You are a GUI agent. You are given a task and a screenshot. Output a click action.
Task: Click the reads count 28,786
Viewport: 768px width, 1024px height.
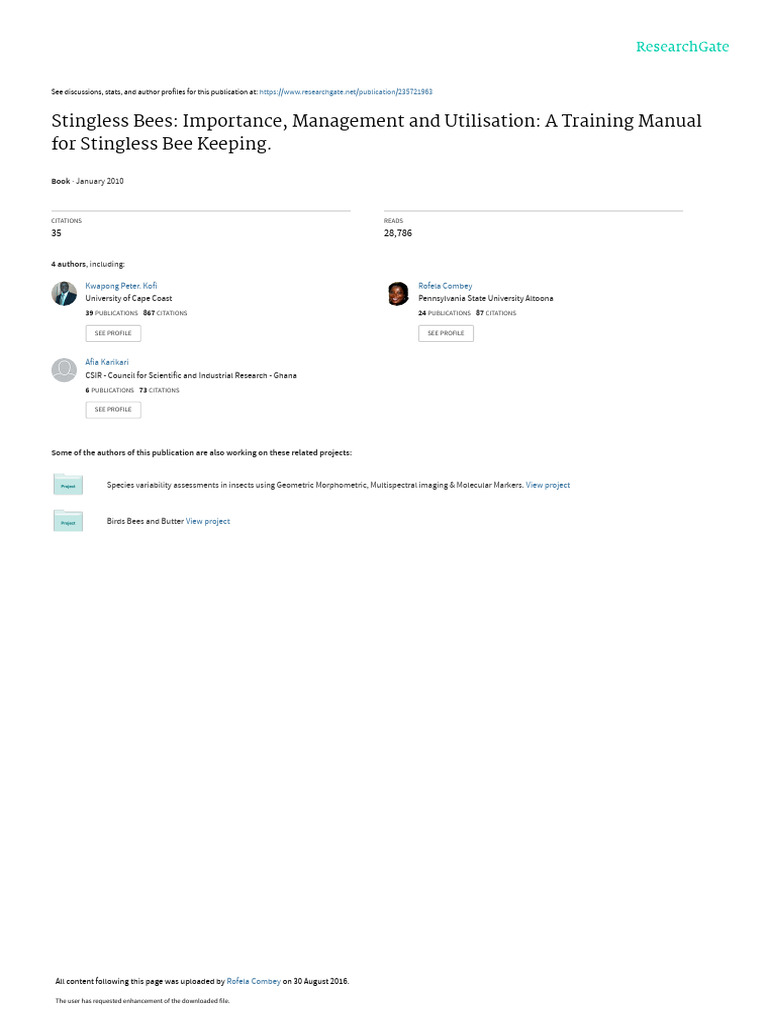tap(398, 233)
